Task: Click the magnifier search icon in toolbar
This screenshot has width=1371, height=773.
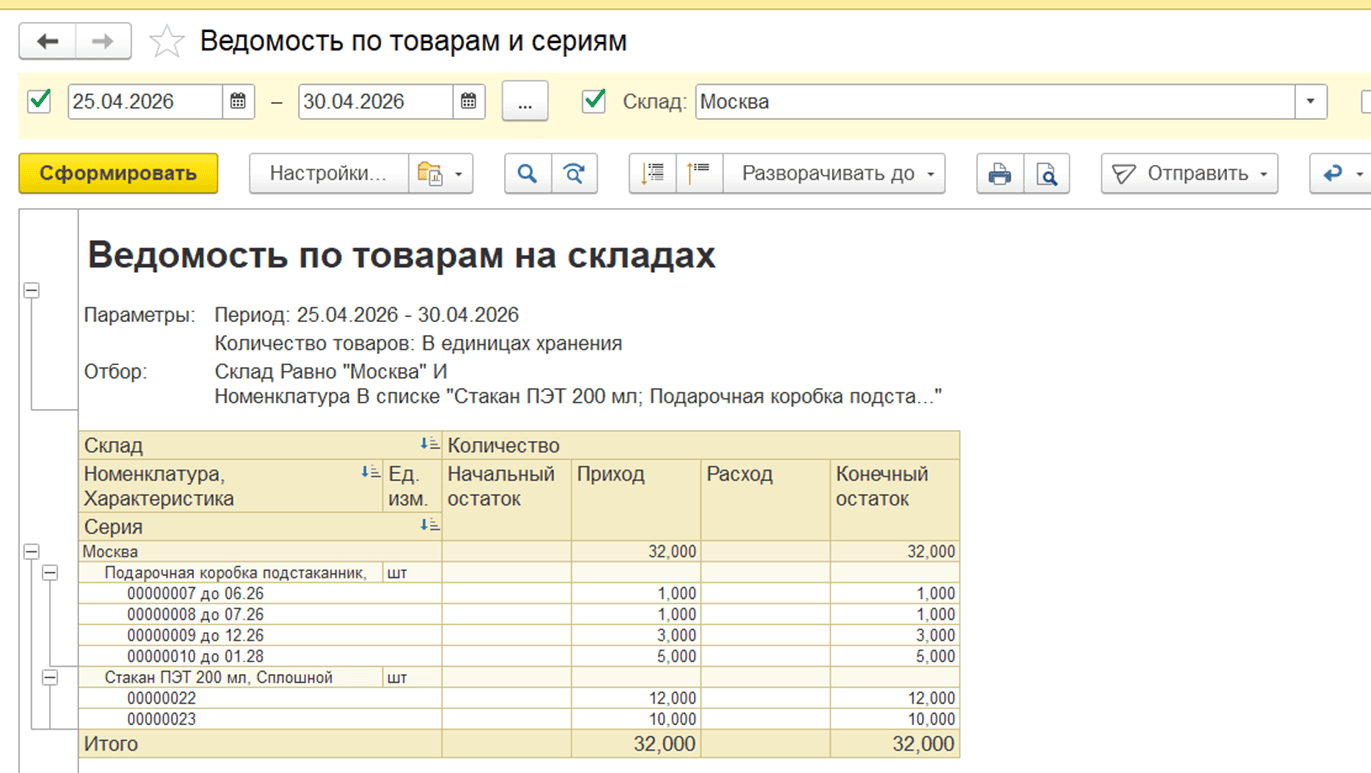Action: tap(527, 174)
